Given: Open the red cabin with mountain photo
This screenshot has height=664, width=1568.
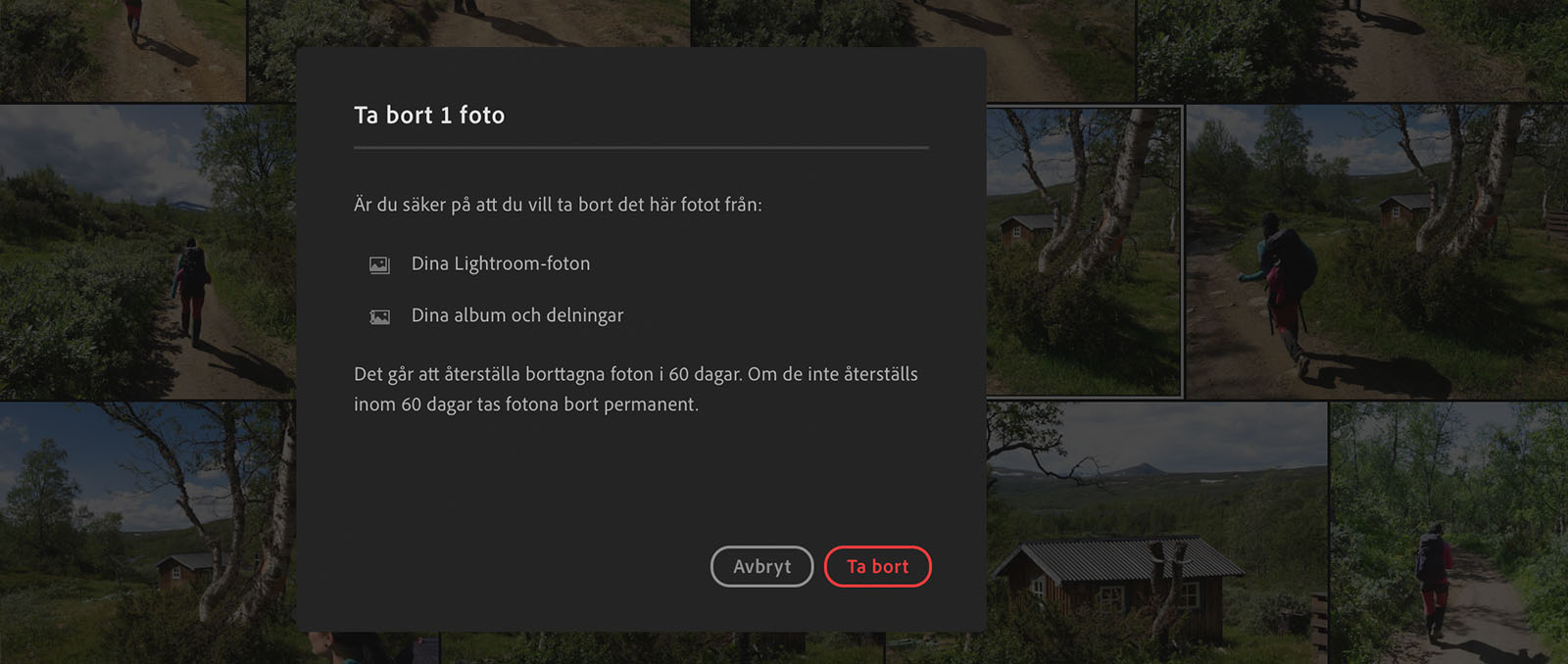Looking at the screenshot, I should [x=1156, y=533].
